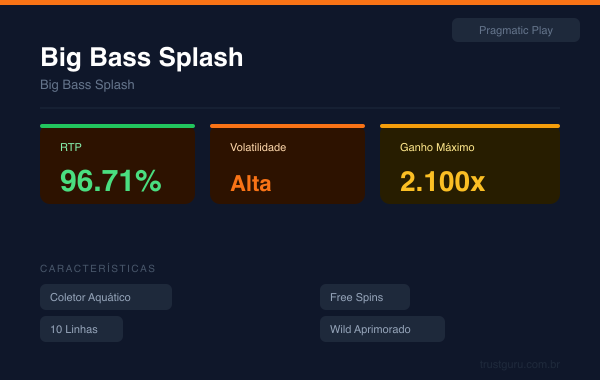Click the orange stripe at the page top

[300, 2]
